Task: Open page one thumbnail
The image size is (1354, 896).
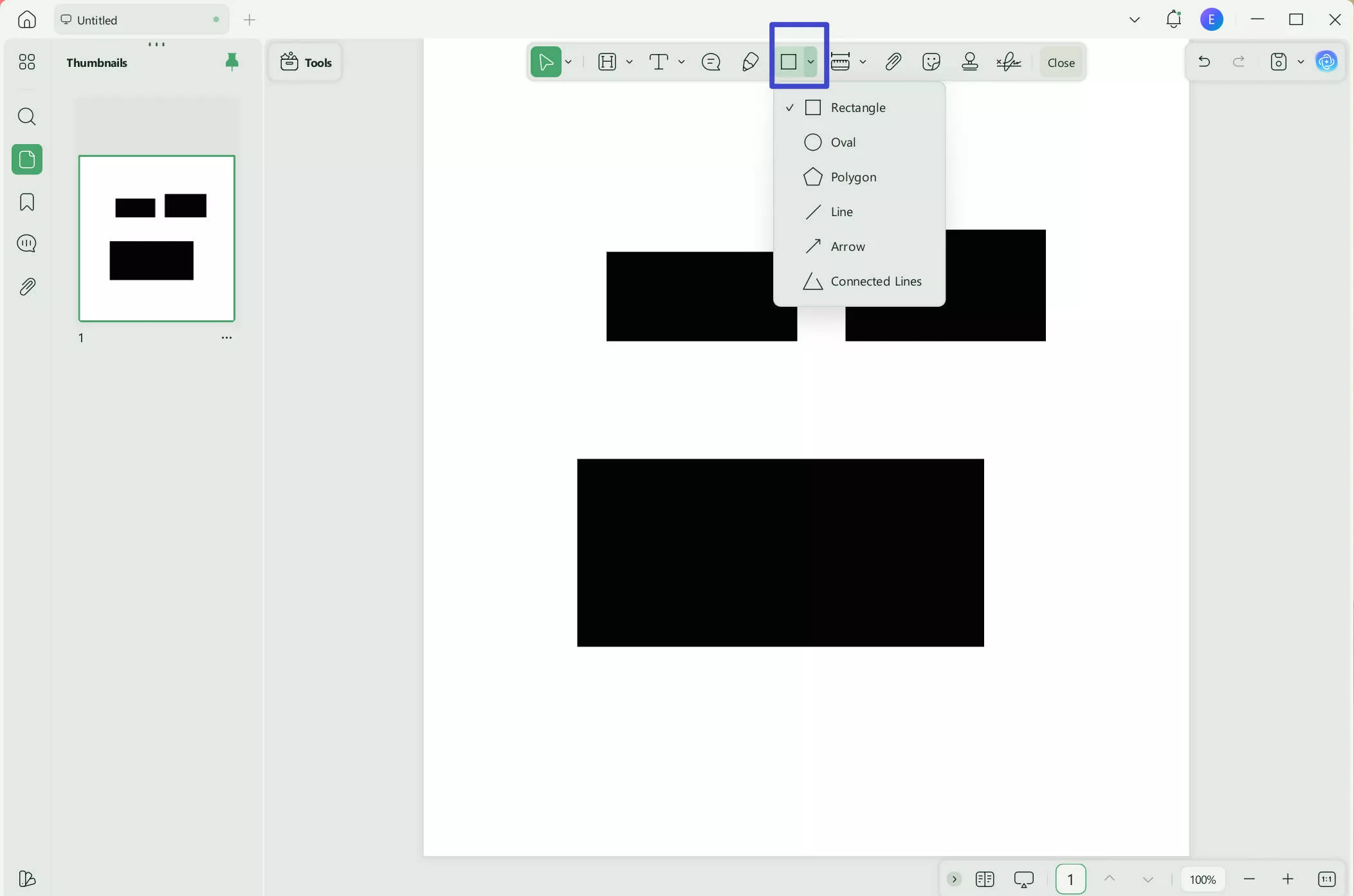Action: [x=156, y=238]
